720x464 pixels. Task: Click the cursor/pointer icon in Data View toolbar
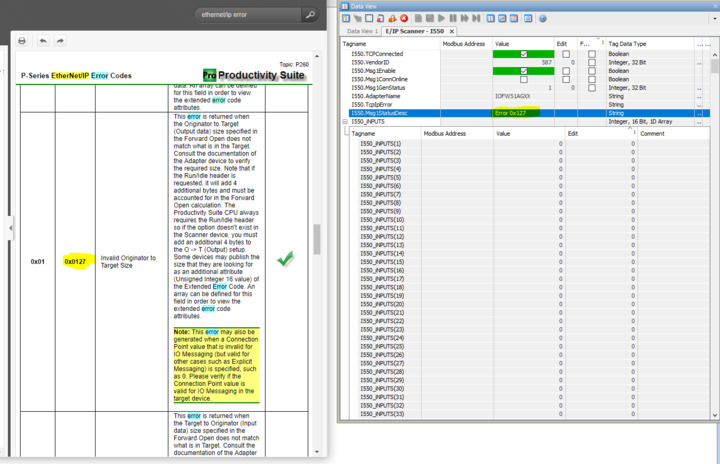pos(357,18)
